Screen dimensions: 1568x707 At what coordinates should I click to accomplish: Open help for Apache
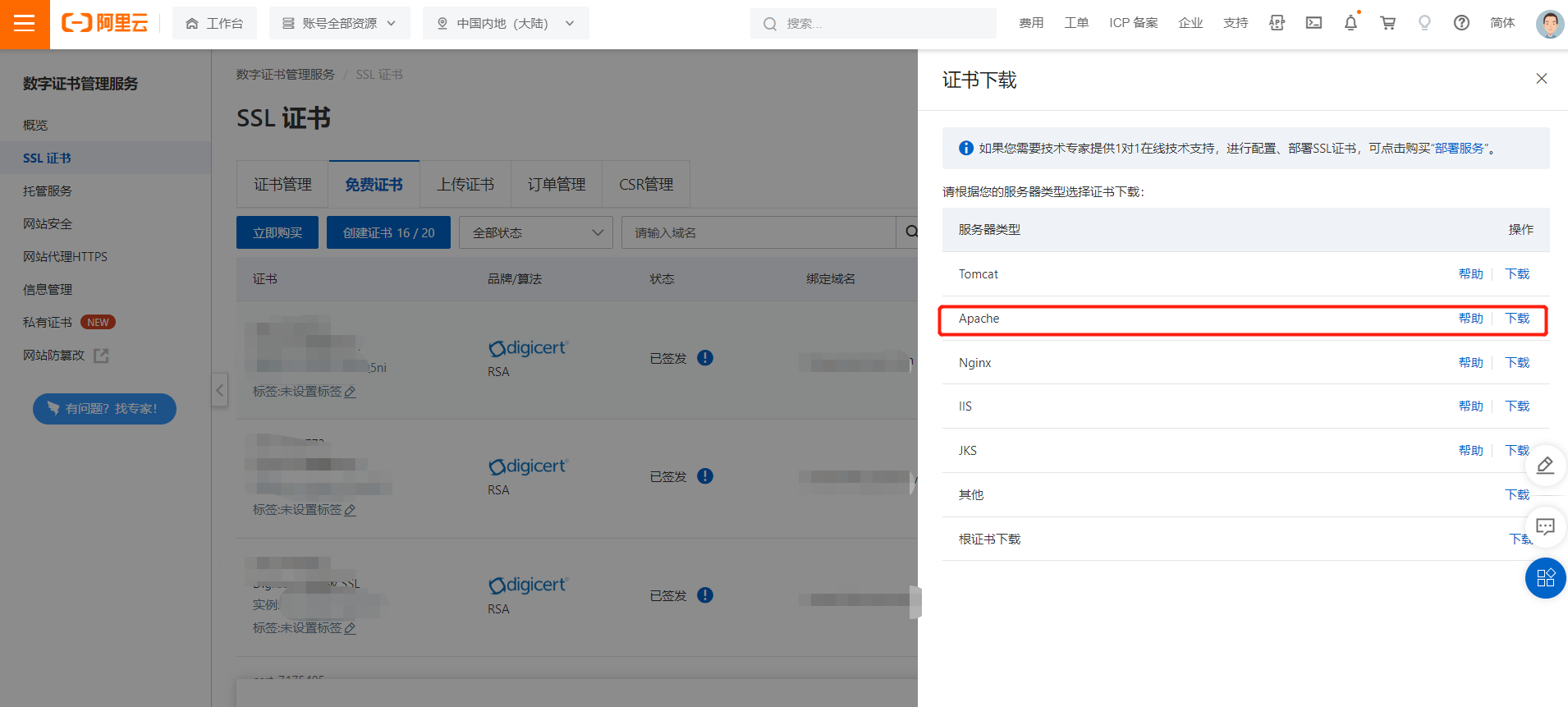coord(1471,318)
